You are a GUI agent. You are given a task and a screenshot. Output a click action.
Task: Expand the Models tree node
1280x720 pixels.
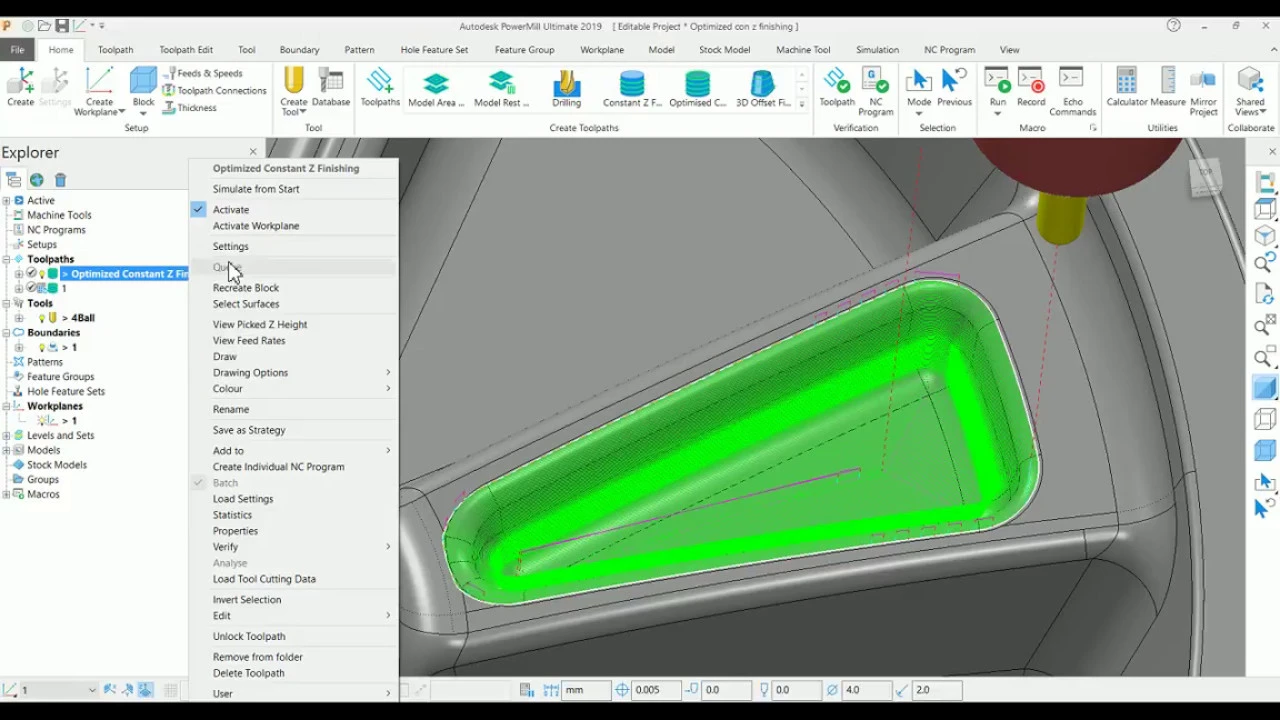[x=6, y=451]
